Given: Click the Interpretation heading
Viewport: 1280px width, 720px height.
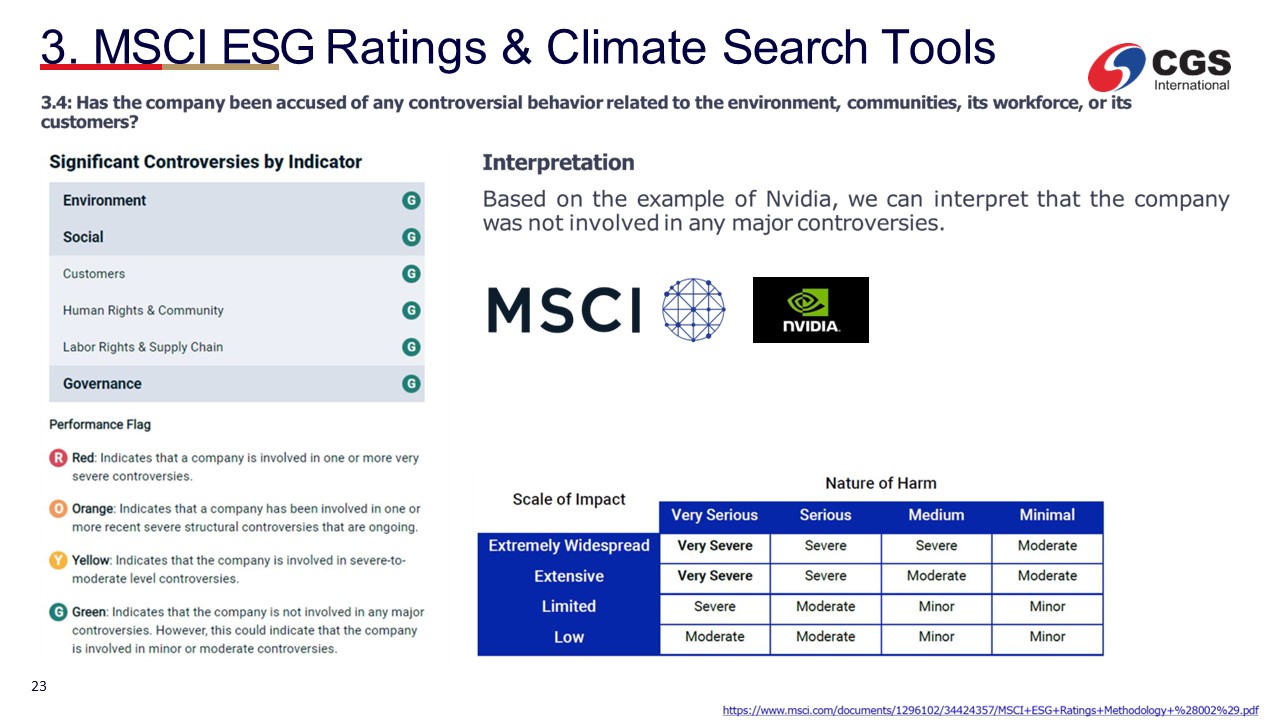Looking at the screenshot, I should tap(558, 163).
